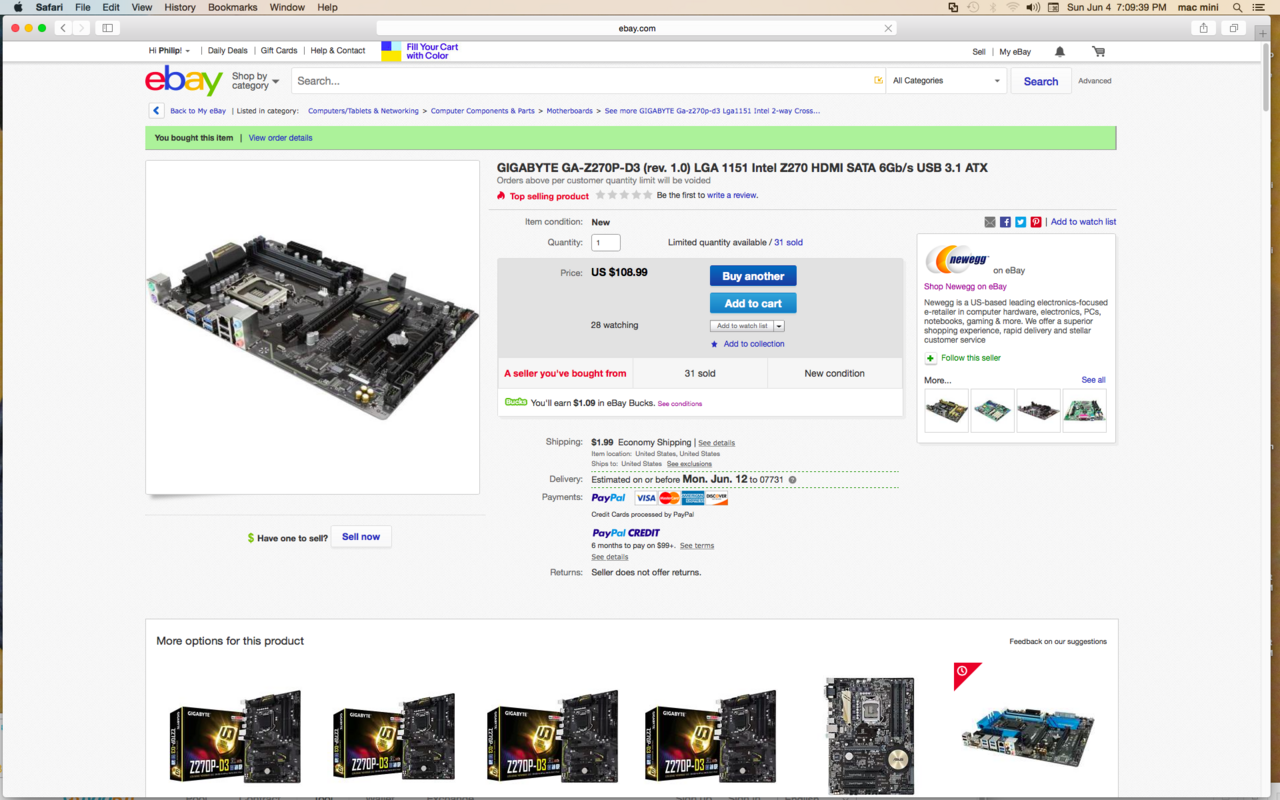Viewport: 1280px width, 800px height.
Task: Share the listing on Facebook
Action: tap(1005, 222)
